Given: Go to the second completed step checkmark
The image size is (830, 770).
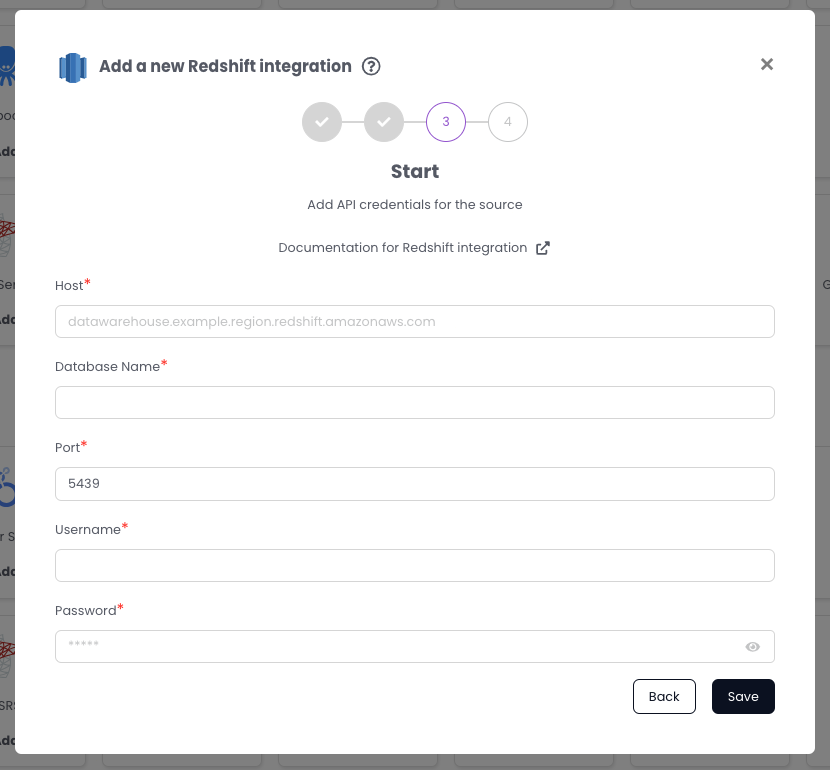Looking at the screenshot, I should [384, 122].
